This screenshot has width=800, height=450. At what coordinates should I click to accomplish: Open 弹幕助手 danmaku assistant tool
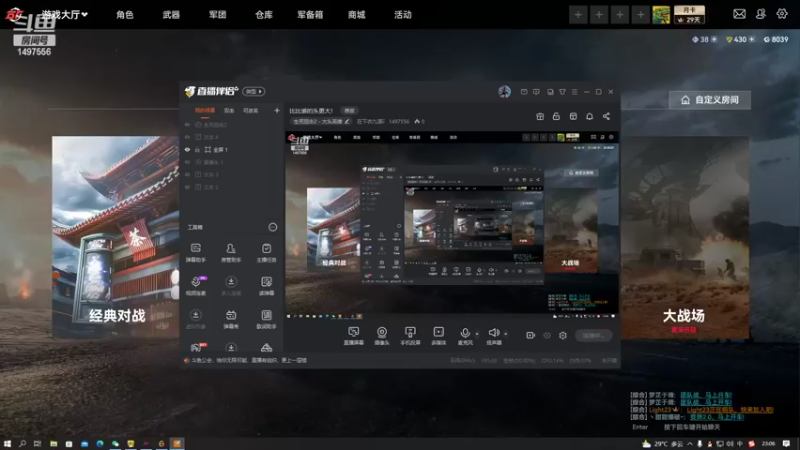click(x=195, y=253)
